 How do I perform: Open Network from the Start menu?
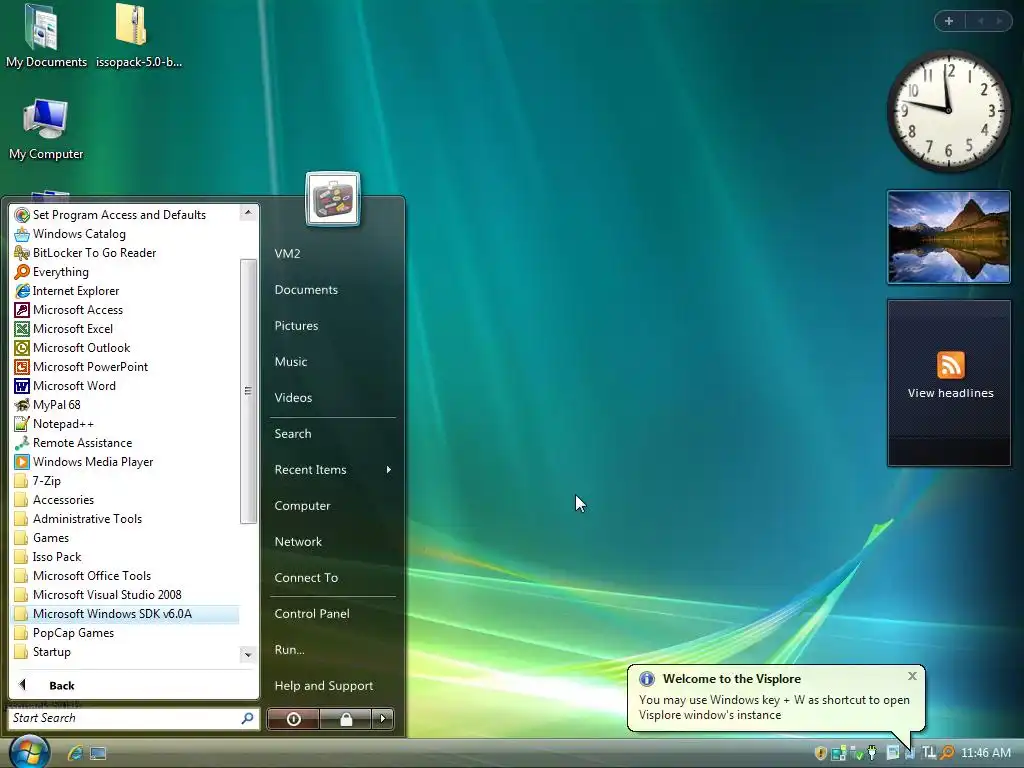tap(333, 541)
